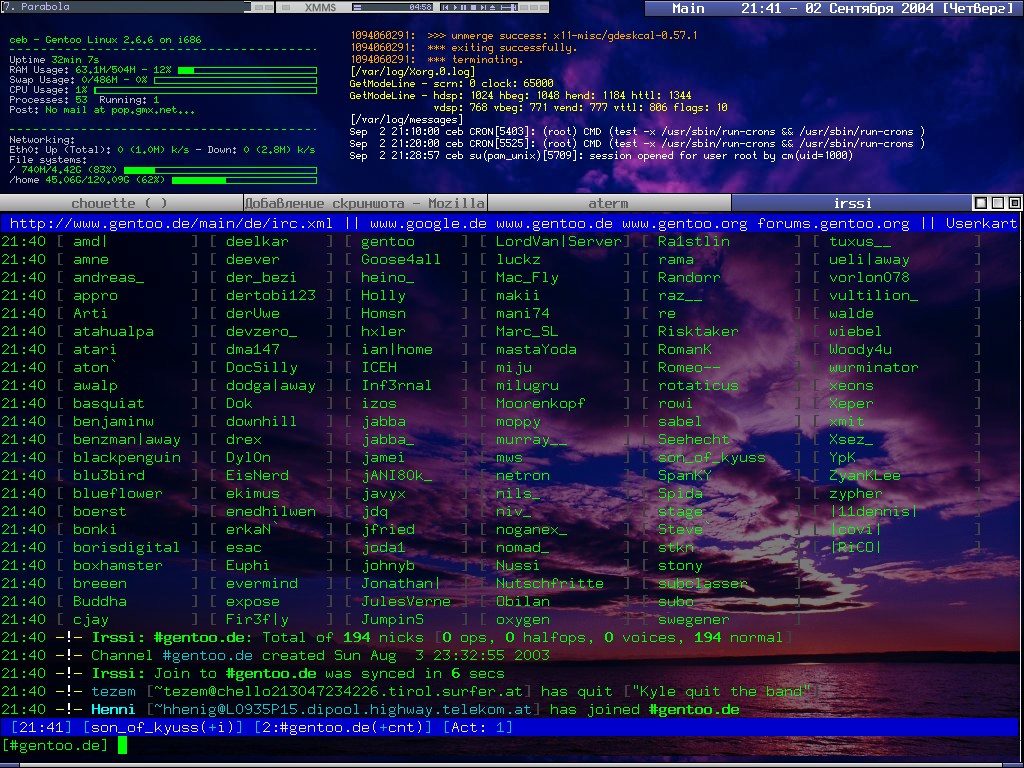Click the irssi command input line
This screenshot has height=768, width=1024.
tap(400, 745)
